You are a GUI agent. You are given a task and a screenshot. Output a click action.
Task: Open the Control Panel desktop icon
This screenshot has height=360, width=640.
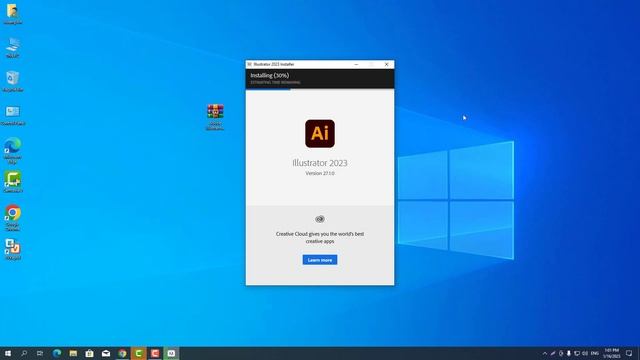(13, 115)
